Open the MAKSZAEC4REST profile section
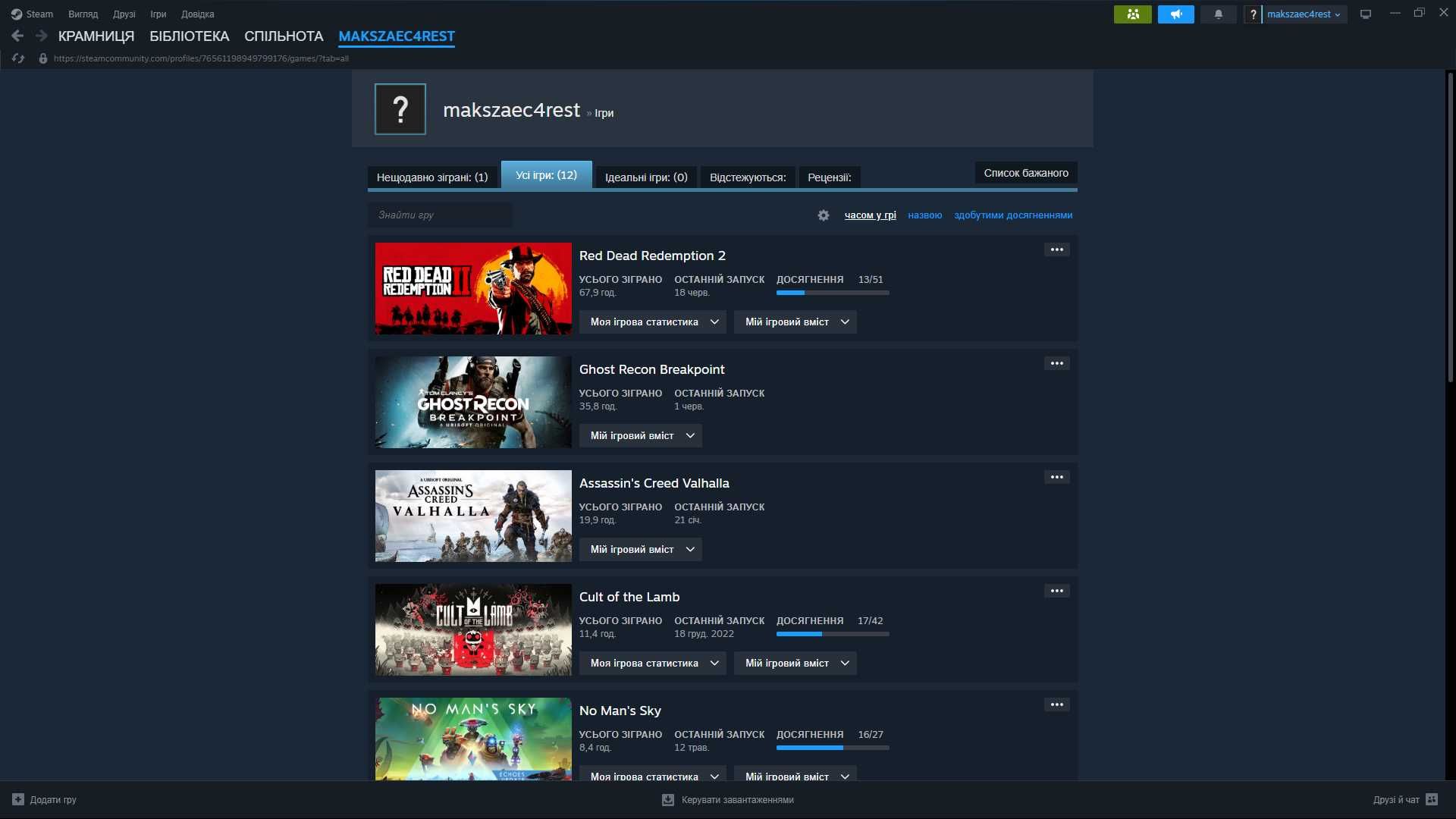The width and height of the screenshot is (1456, 819). (397, 36)
